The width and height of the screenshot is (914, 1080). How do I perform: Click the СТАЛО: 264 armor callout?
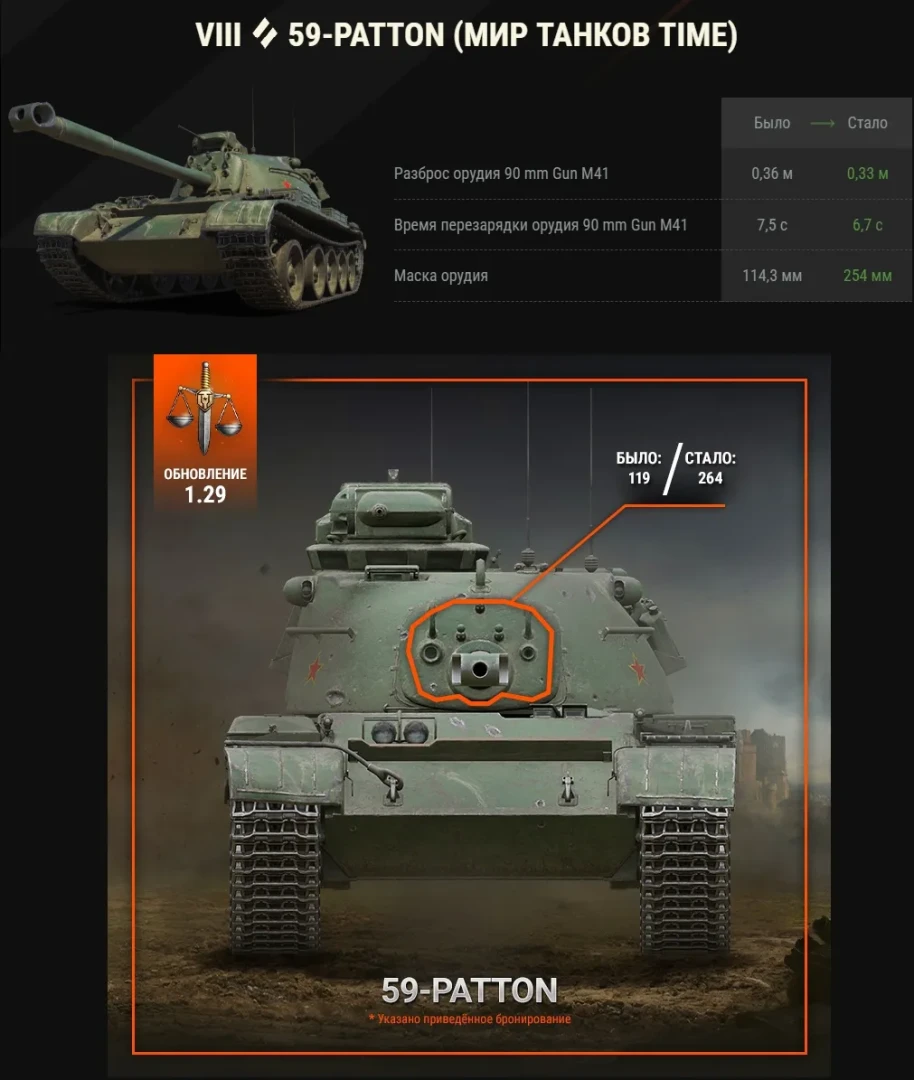tap(710, 468)
